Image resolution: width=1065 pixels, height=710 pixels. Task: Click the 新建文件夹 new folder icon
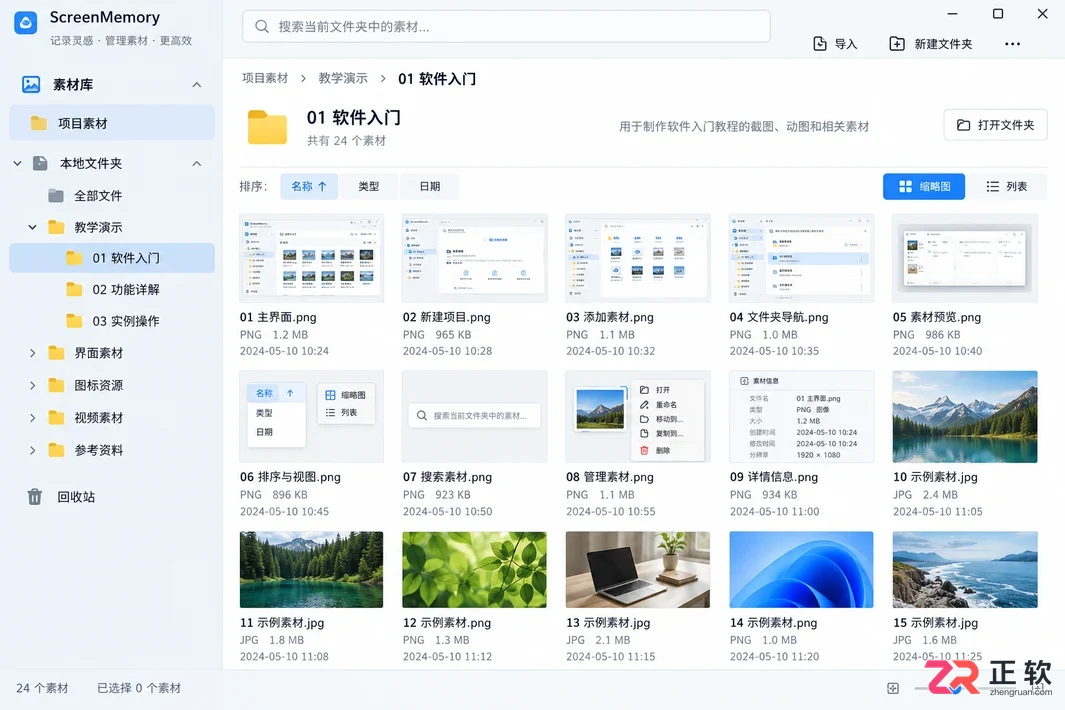pos(897,43)
